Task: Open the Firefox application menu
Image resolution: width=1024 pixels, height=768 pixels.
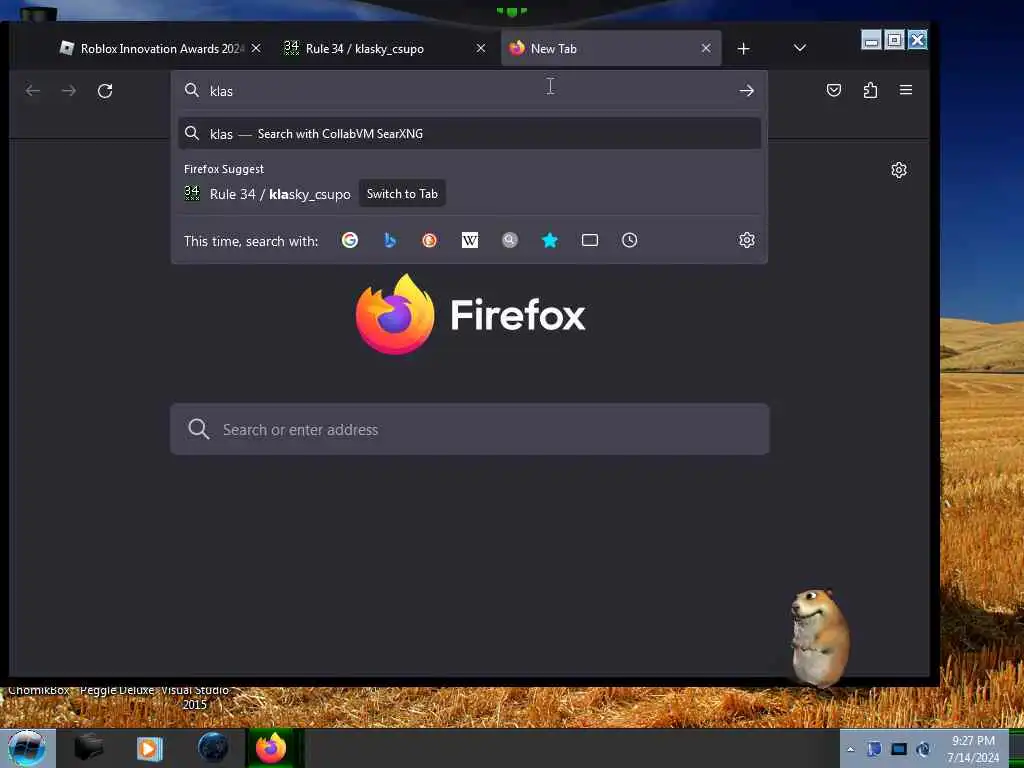Action: tap(906, 90)
